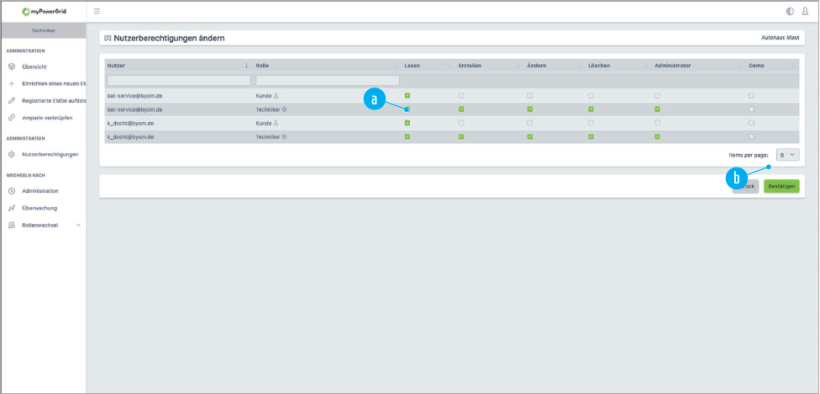The width and height of the screenshot is (820, 394).
Task: Click the hamburger menu icon
Action: click(x=97, y=12)
